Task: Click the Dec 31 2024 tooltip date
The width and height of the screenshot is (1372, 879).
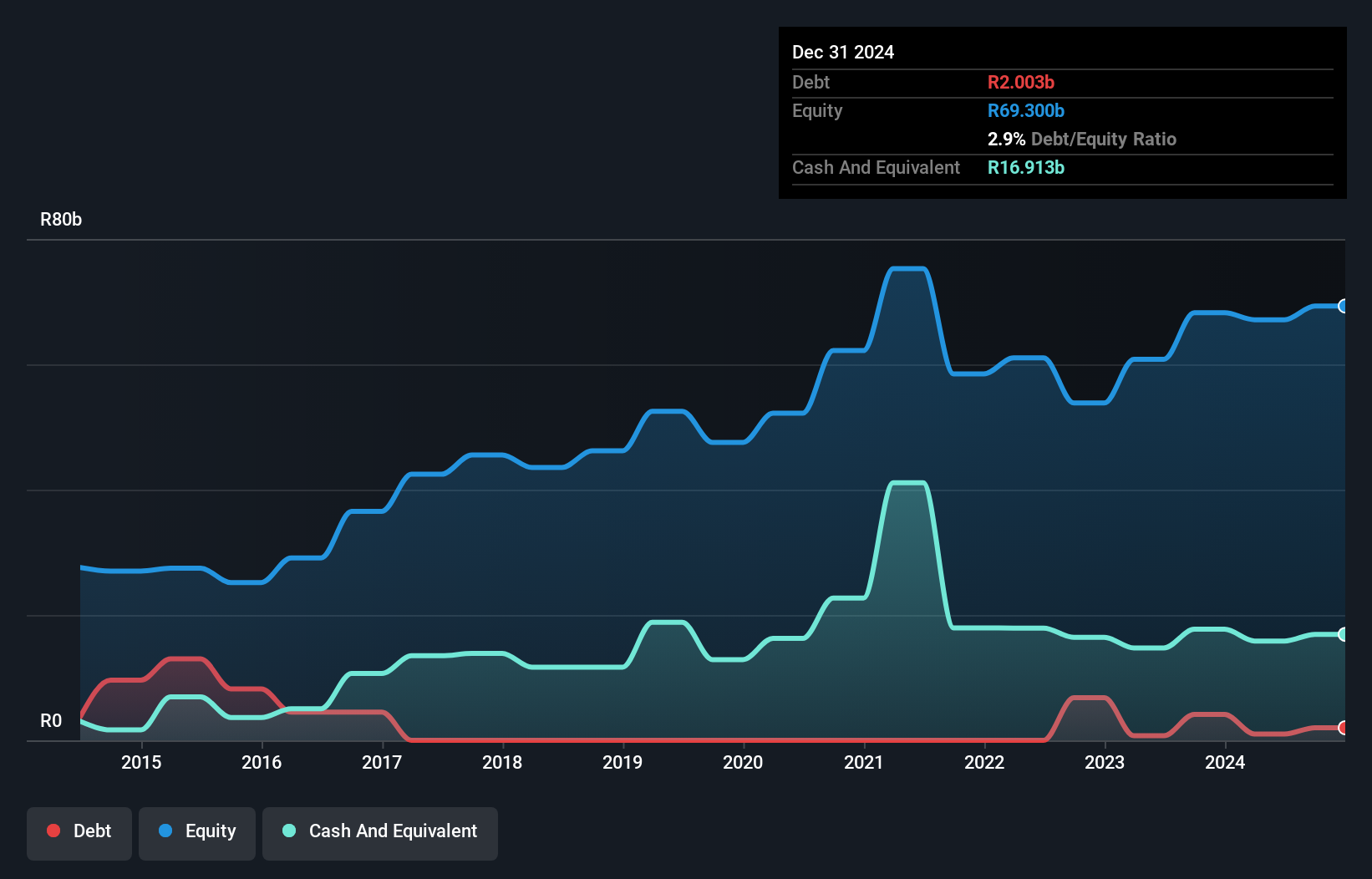Action: 843,52
